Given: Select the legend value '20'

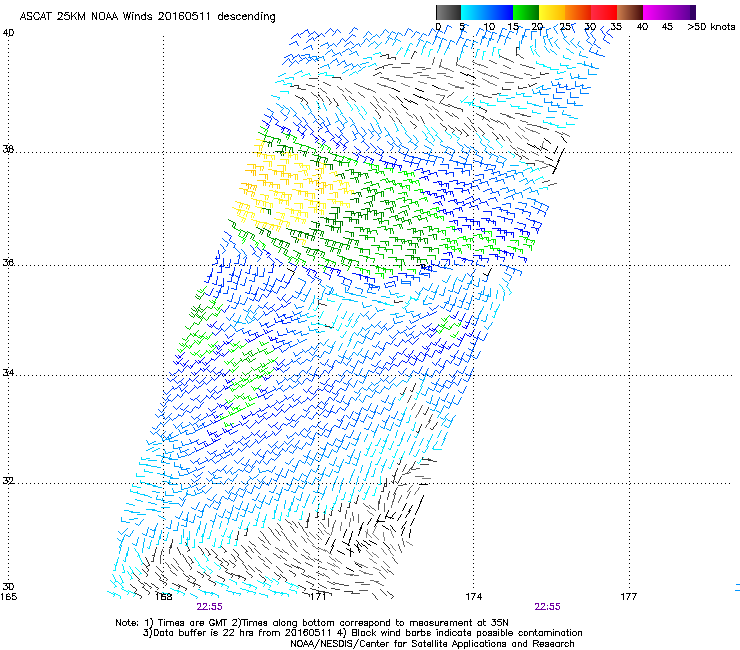Looking at the screenshot, I should [537, 27].
